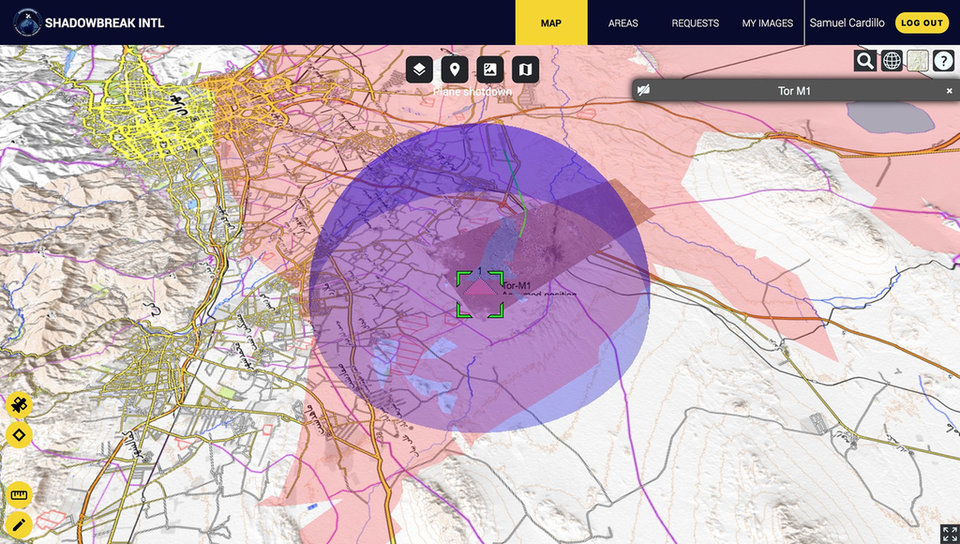Click the Tor-M1 triangle map marker
Viewport: 960px width, 544px height.
(x=481, y=290)
